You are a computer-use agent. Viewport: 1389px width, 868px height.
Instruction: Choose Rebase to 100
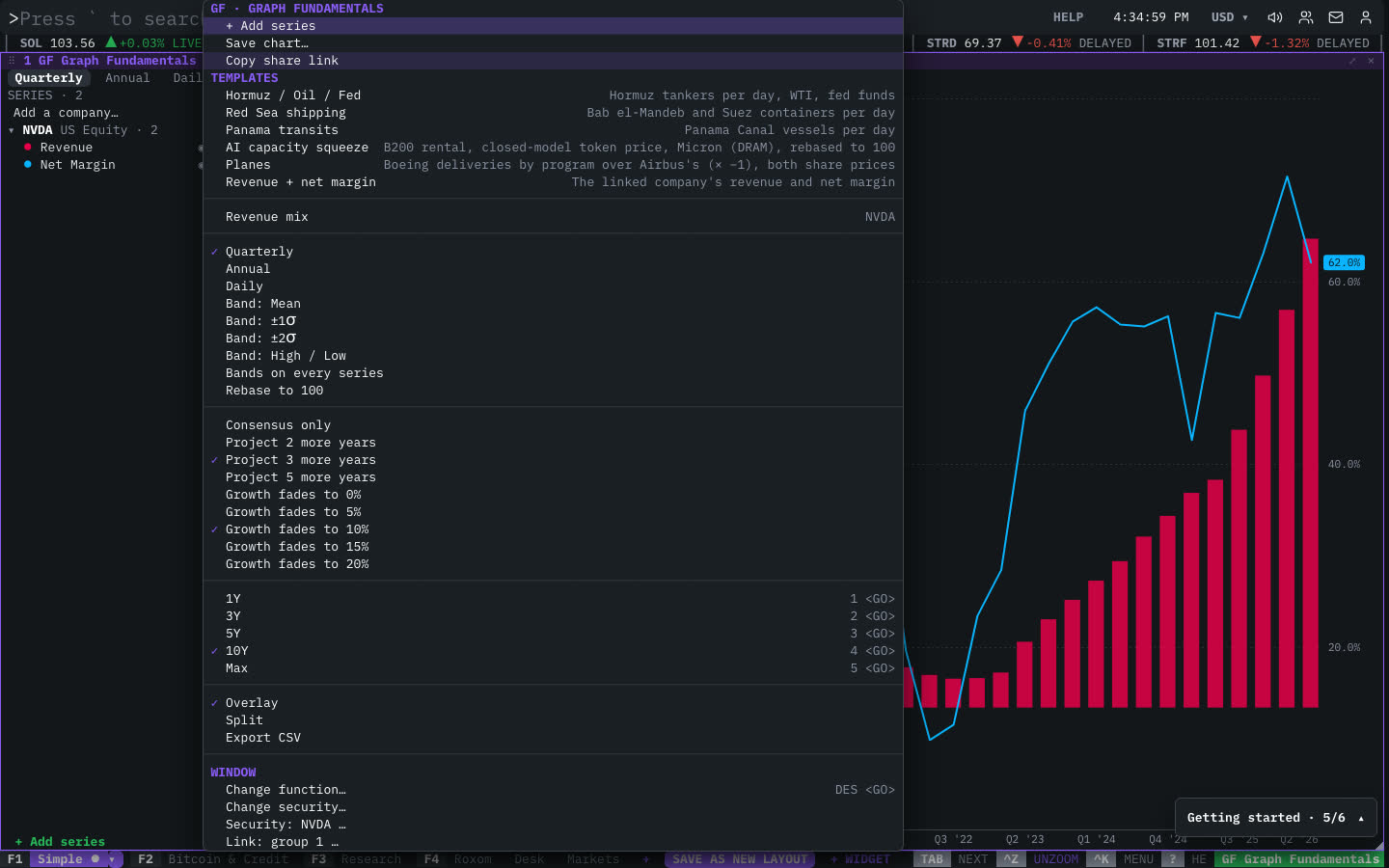point(553,391)
